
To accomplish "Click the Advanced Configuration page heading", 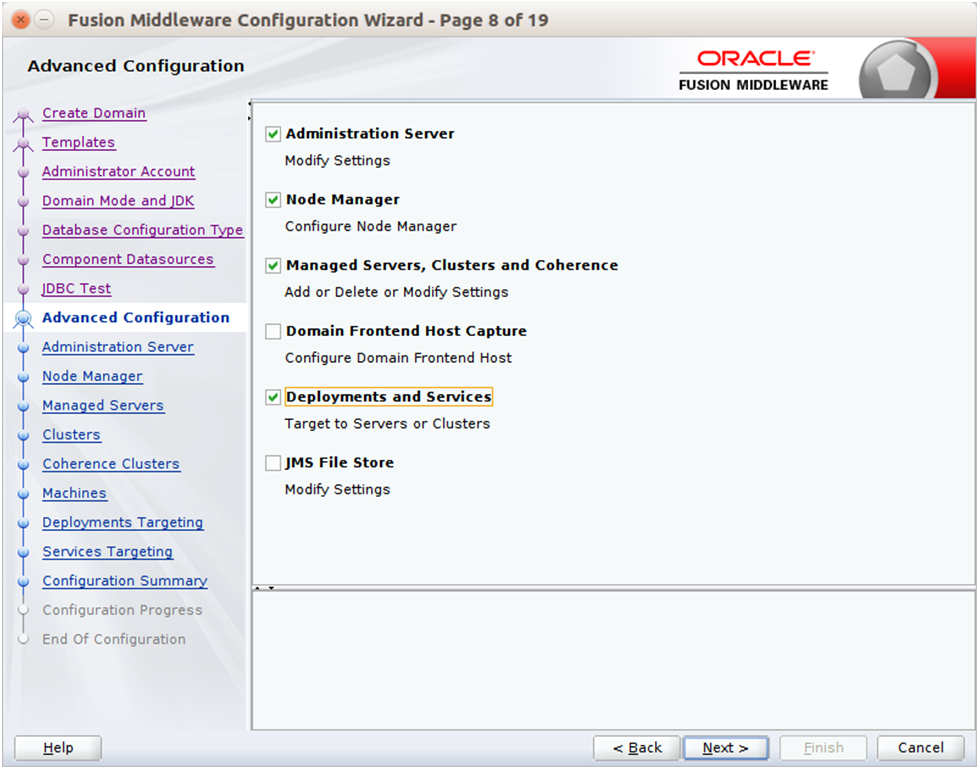I will tap(135, 66).
